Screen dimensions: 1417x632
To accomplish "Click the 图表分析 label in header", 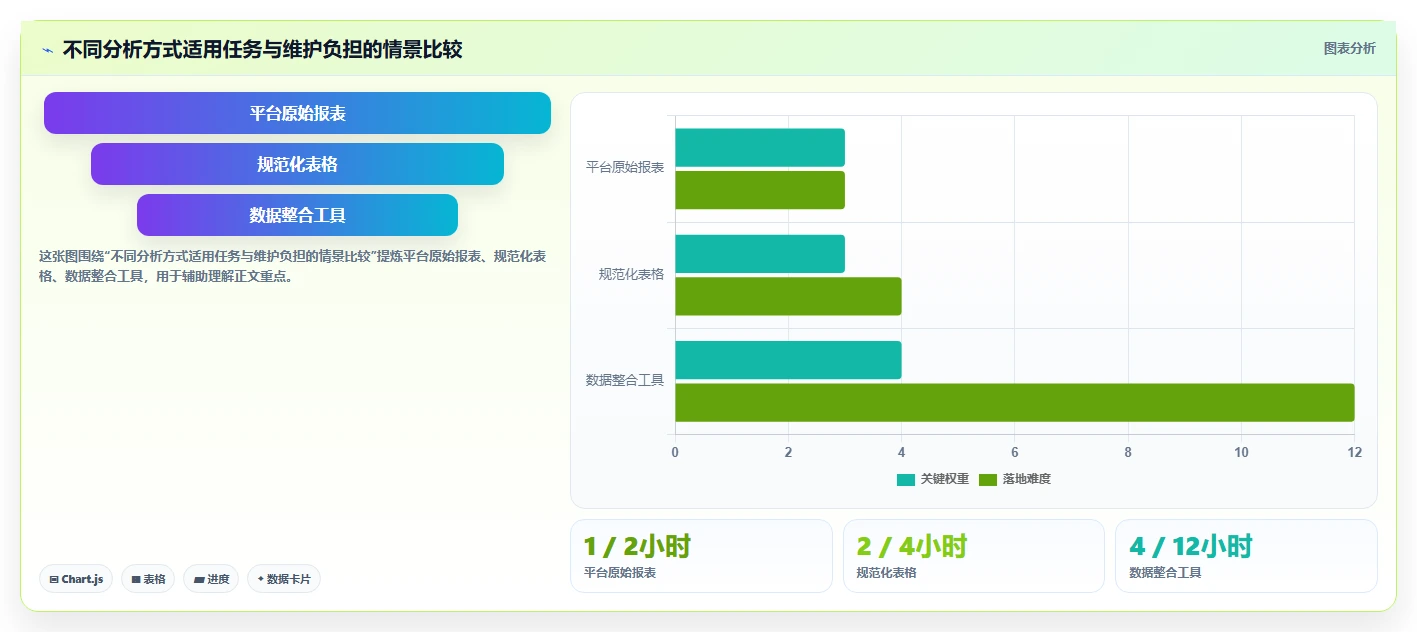I will 1349,48.
